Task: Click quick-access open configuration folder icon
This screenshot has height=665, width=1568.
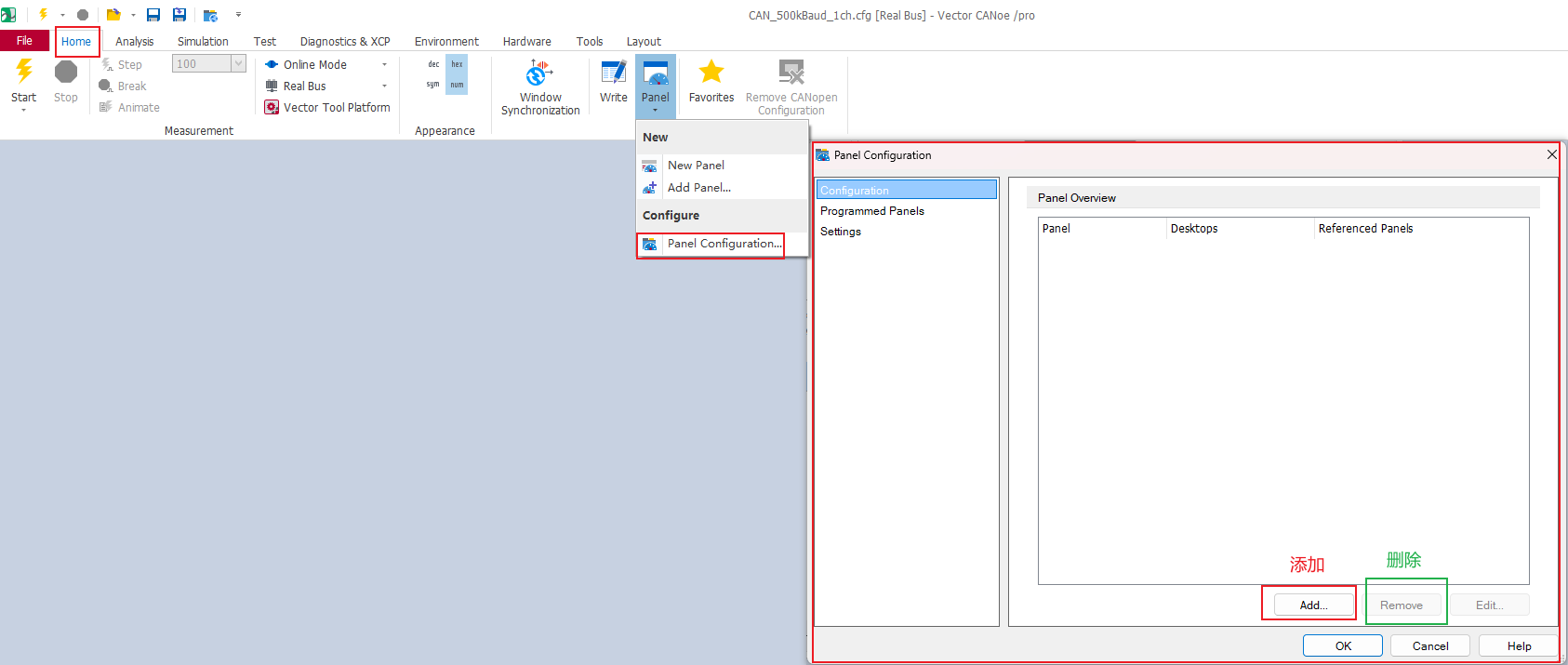Action: pos(113,15)
